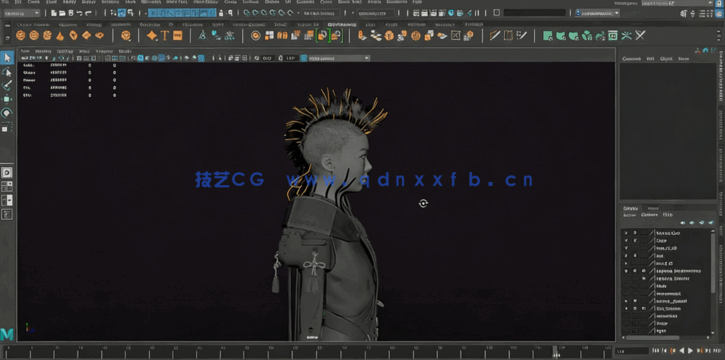Image resolution: width=725 pixels, height=360 pixels.
Task: Click the pencil-shaped cut tool shelf icon
Action: click(495, 35)
